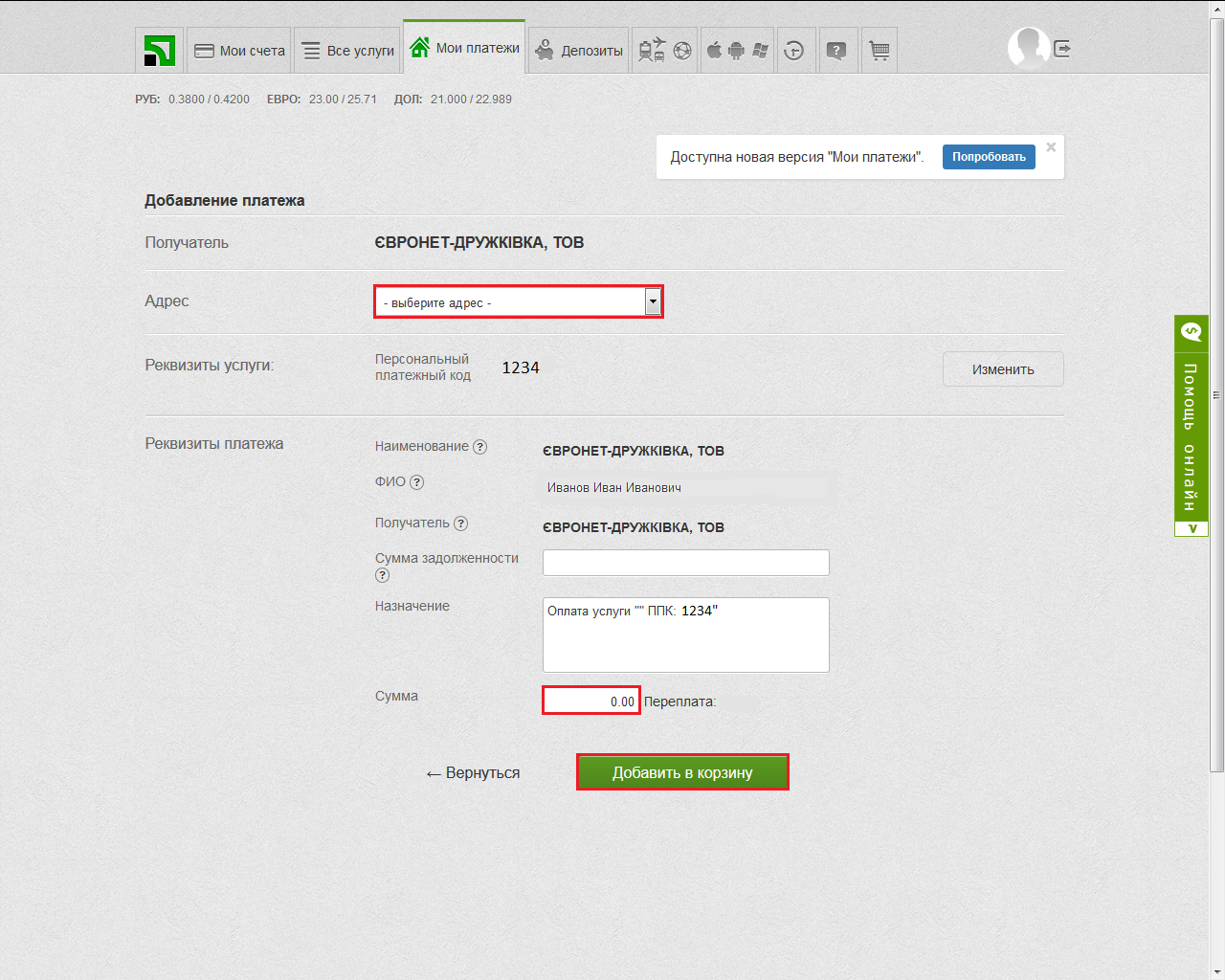Open the history clock icon
The image size is (1225, 980).
click(x=793, y=51)
